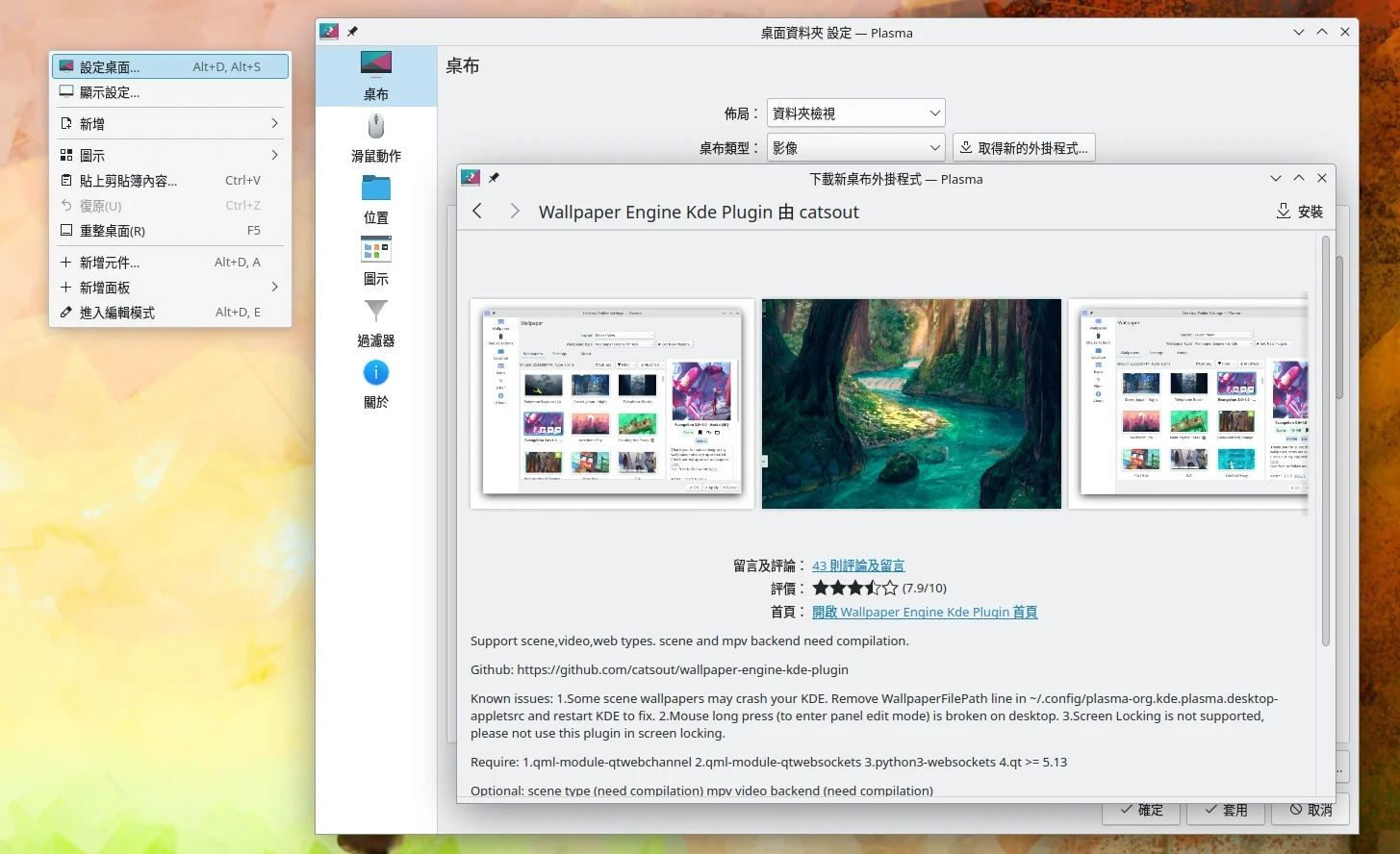Click 'Support scene,video,web types' description line
Image resolution: width=1400 pixels, height=854 pixels.
tap(689, 640)
